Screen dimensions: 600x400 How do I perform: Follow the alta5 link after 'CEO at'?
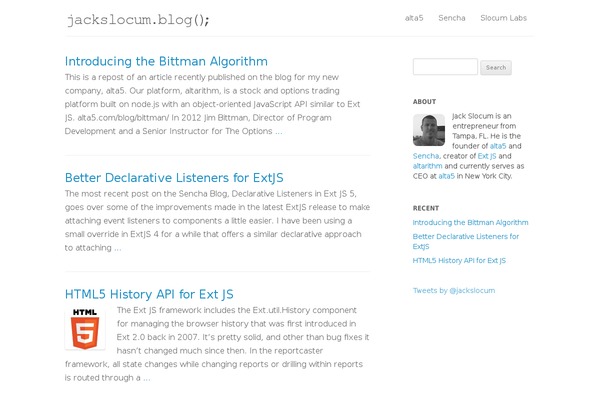pyautogui.click(x=447, y=176)
